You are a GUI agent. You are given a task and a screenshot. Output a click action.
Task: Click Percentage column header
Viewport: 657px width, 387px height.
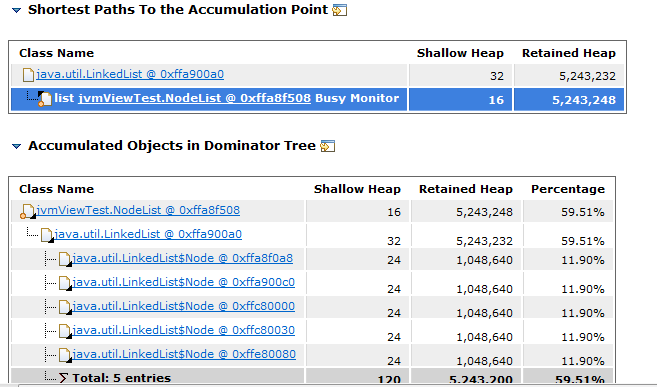click(568, 189)
